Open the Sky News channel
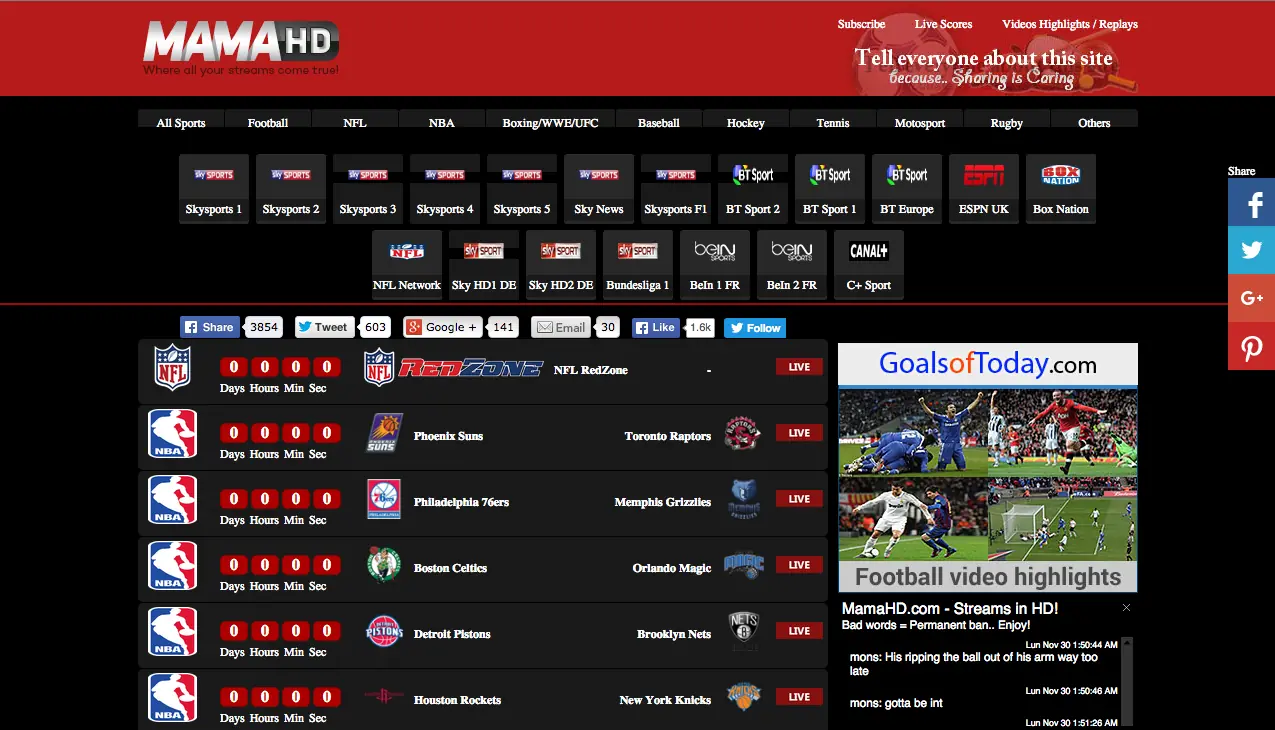The width and height of the screenshot is (1275, 730). pos(599,188)
